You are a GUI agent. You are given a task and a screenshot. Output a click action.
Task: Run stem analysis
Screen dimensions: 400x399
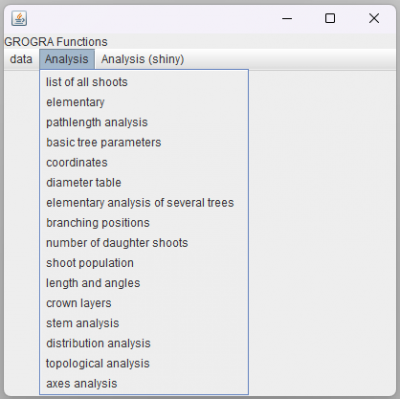pyautogui.click(x=144, y=323)
